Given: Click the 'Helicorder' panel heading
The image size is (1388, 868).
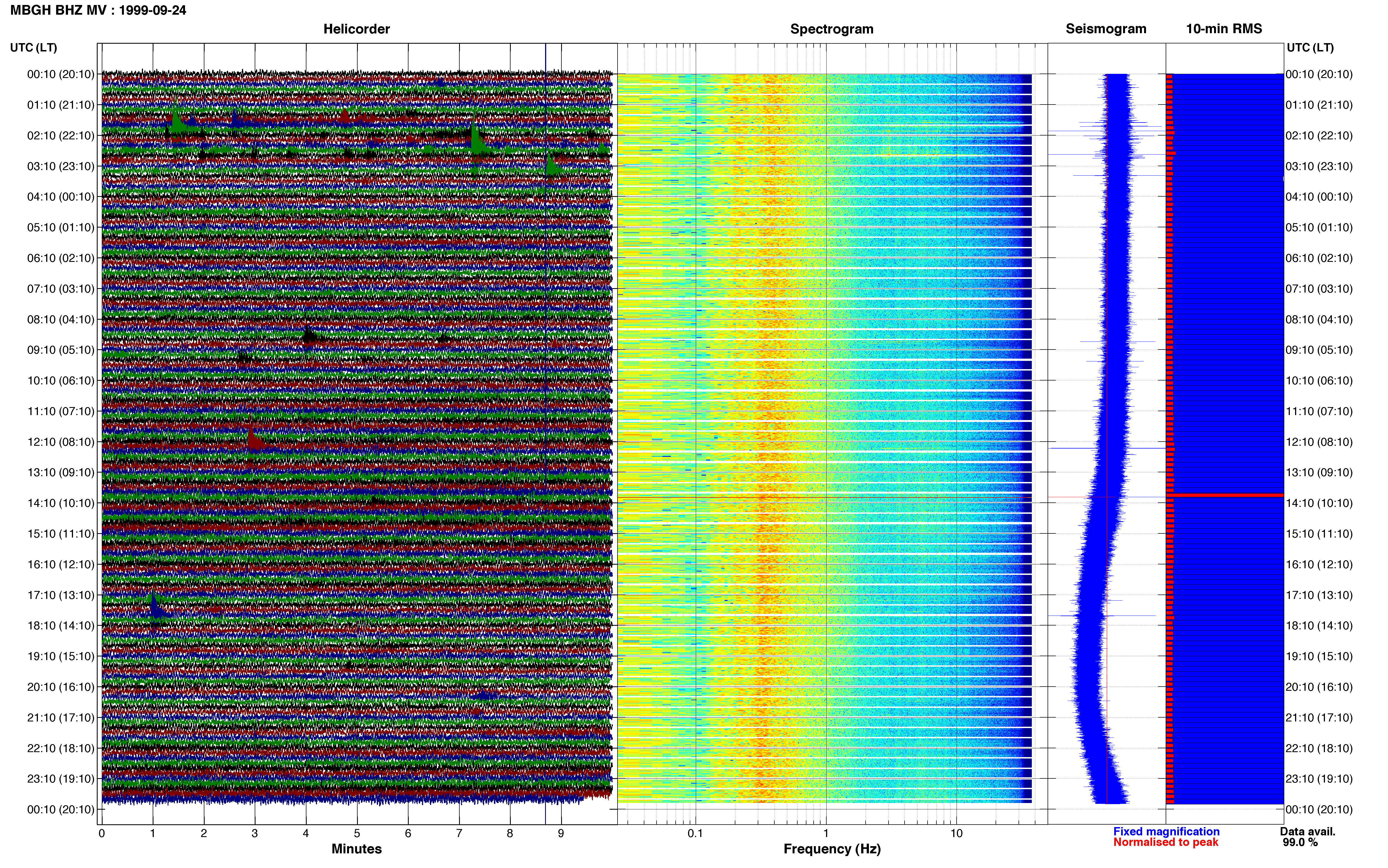Looking at the screenshot, I should tap(356, 29).
